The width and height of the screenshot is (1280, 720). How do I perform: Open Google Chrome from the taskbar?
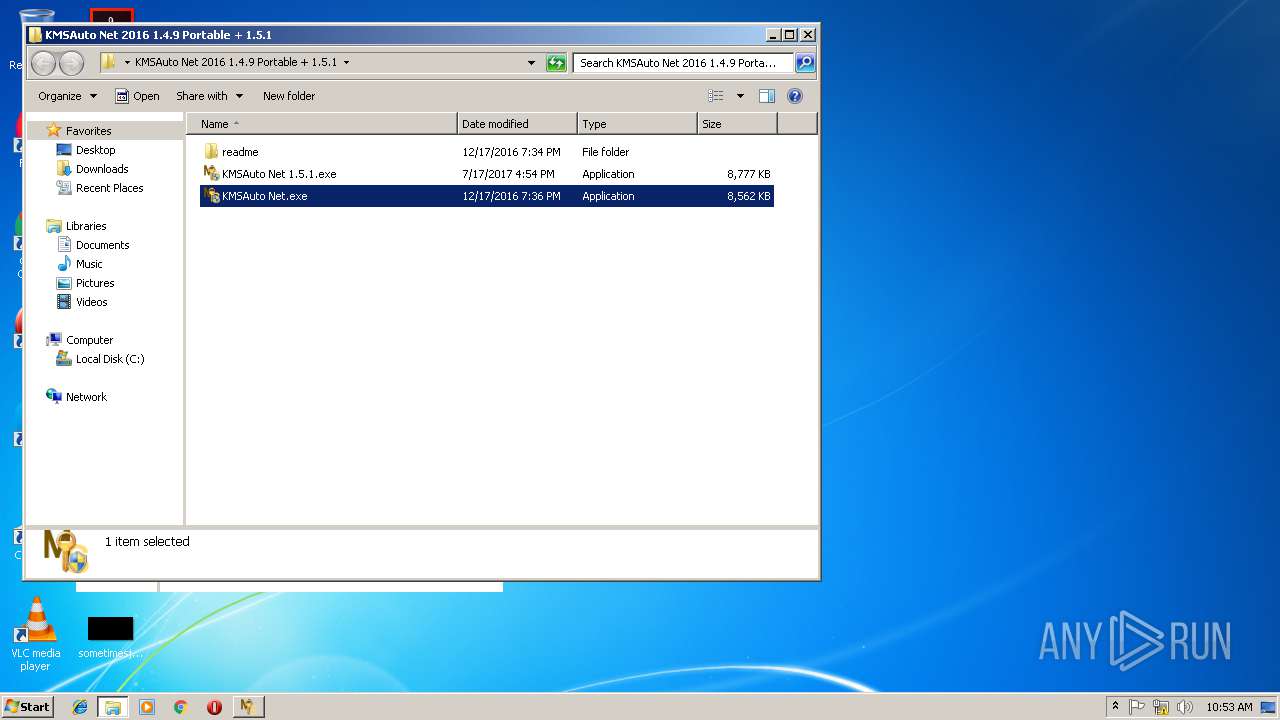tap(180, 707)
